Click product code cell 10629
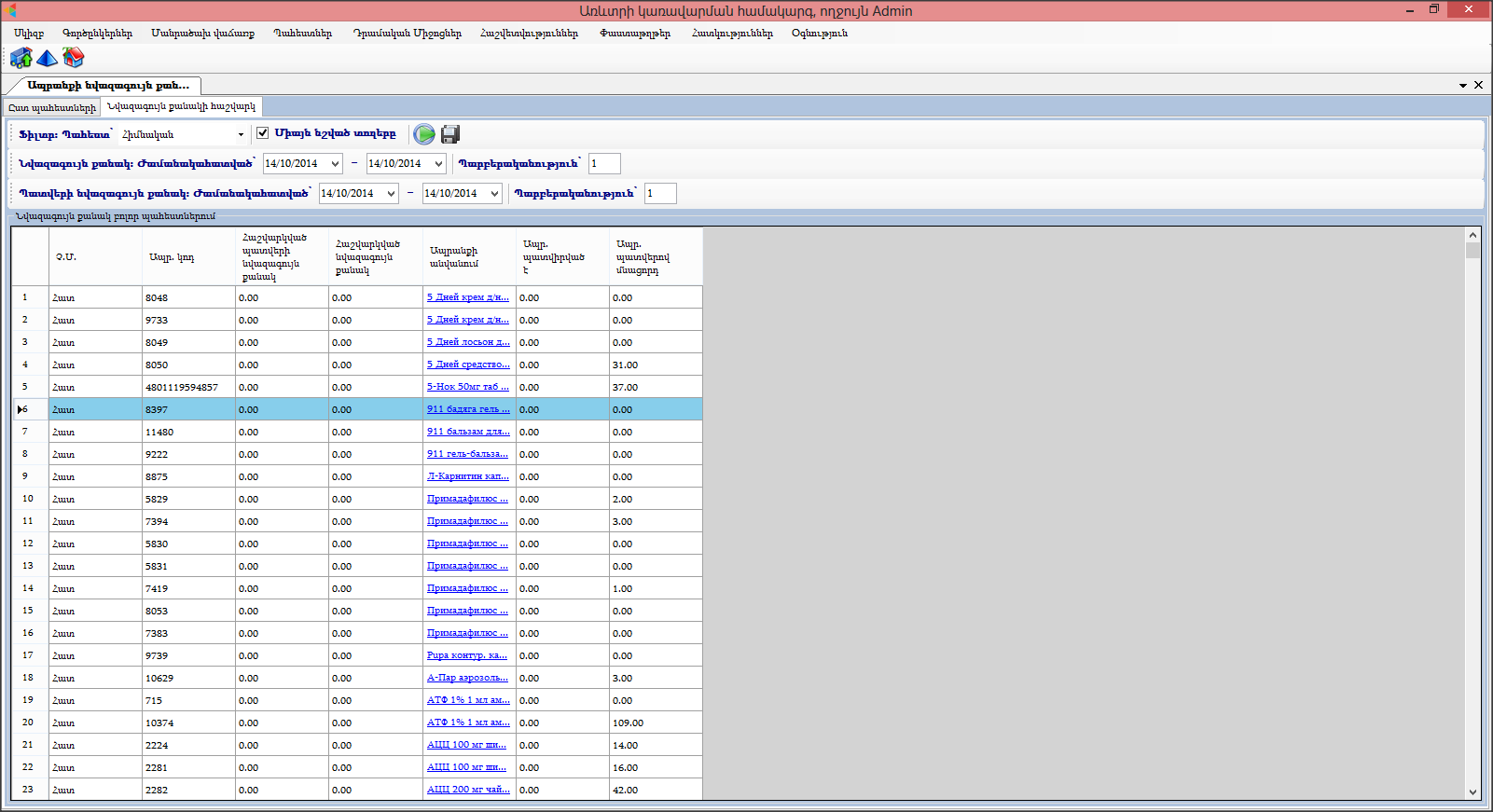Viewport: 1493px width, 812px height. coord(189,678)
